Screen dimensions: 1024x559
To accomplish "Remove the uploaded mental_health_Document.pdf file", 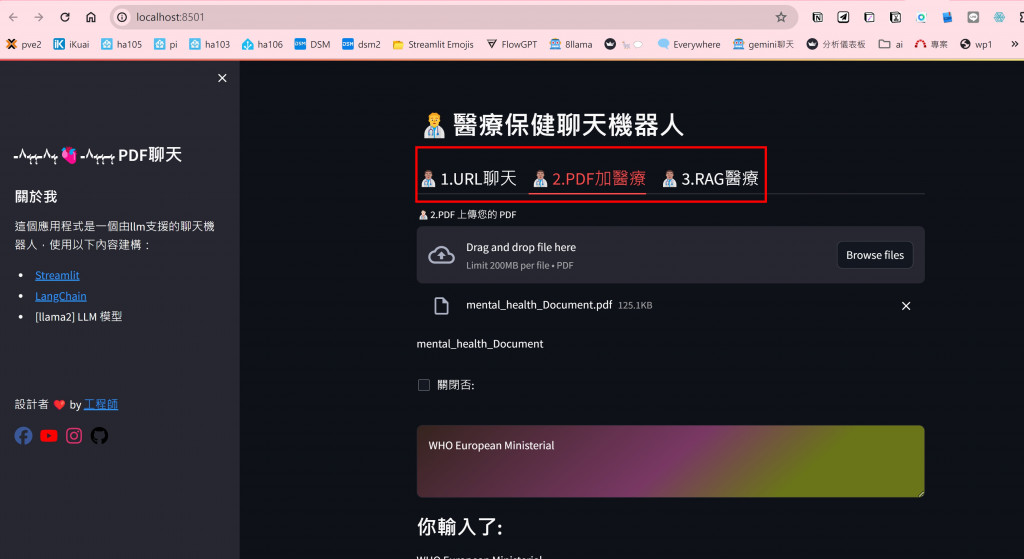I will point(906,306).
